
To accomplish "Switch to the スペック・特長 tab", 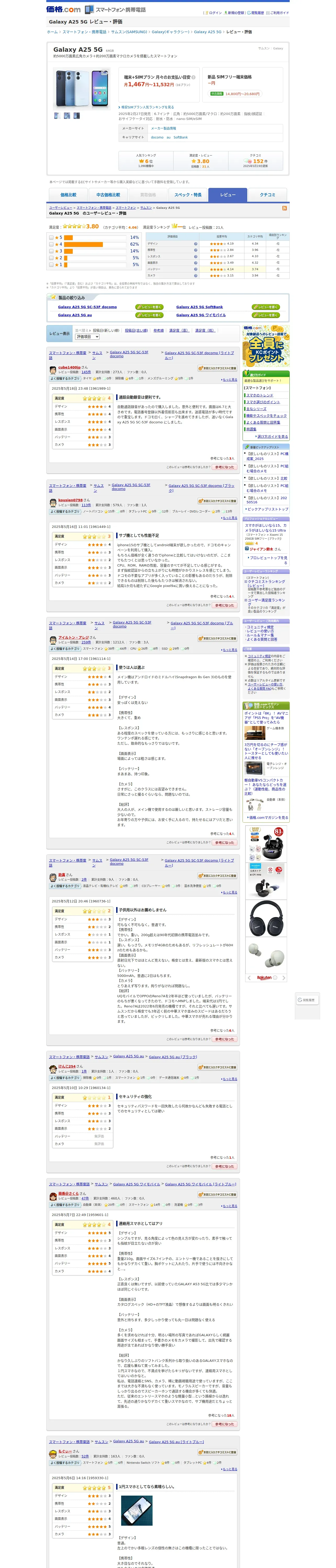I will (188, 195).
